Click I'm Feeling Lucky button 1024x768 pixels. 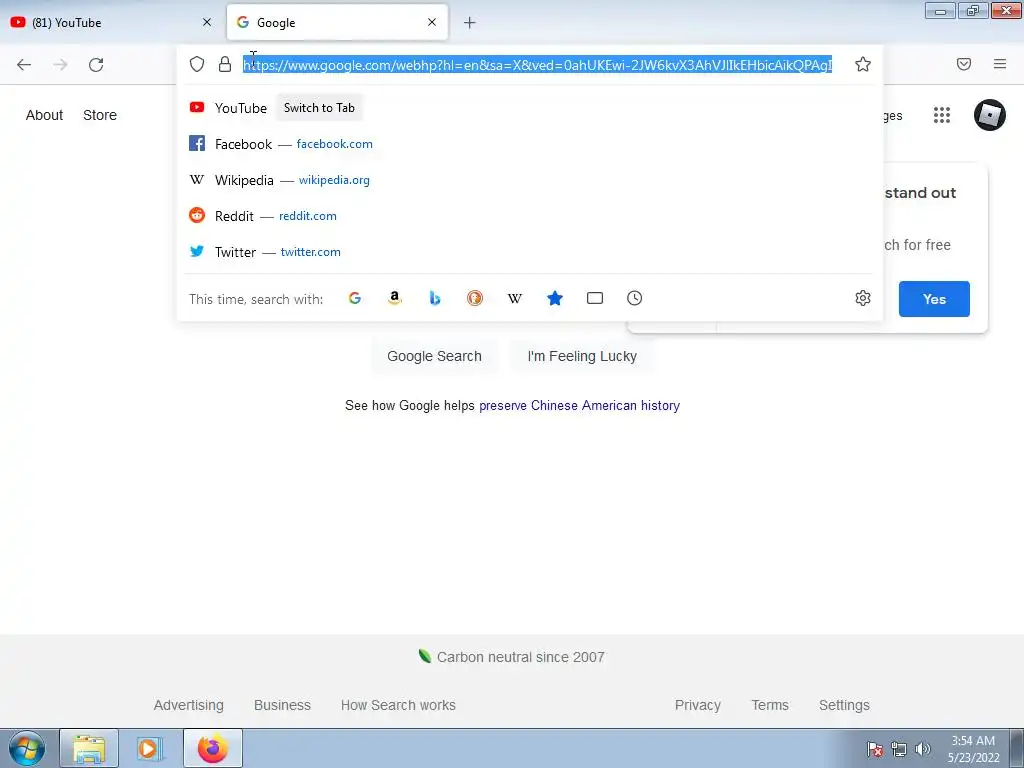(x=582, y=356)
